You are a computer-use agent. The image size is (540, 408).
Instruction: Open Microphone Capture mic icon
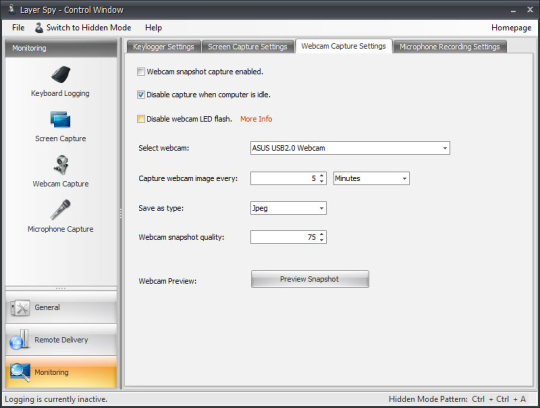pos(60,210)
